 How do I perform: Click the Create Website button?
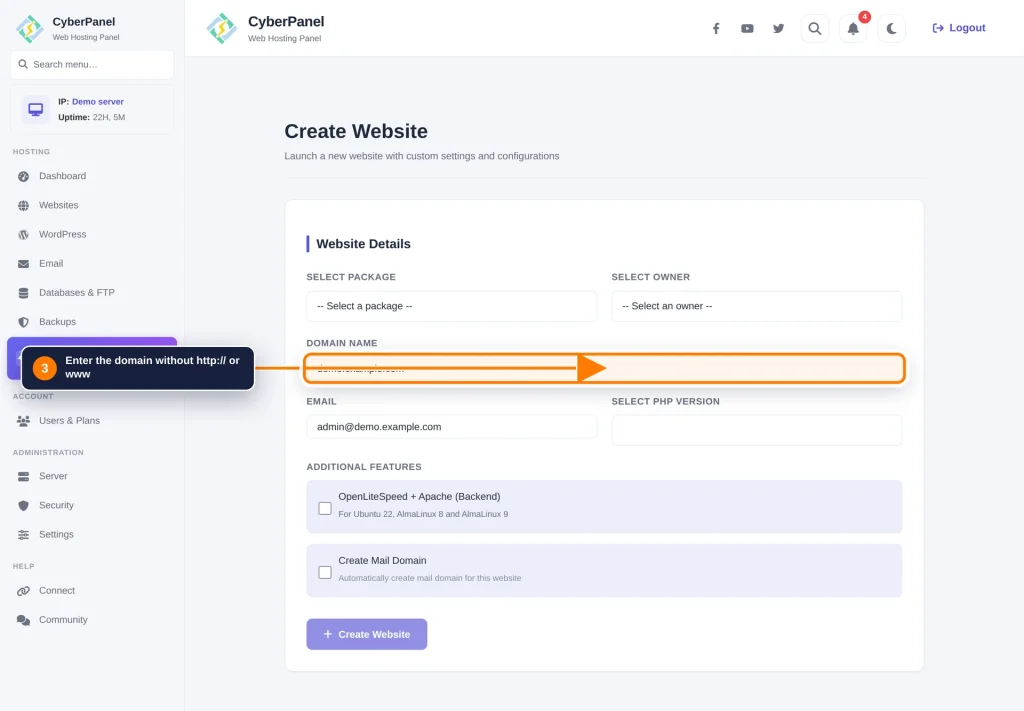tap(366, 634)
